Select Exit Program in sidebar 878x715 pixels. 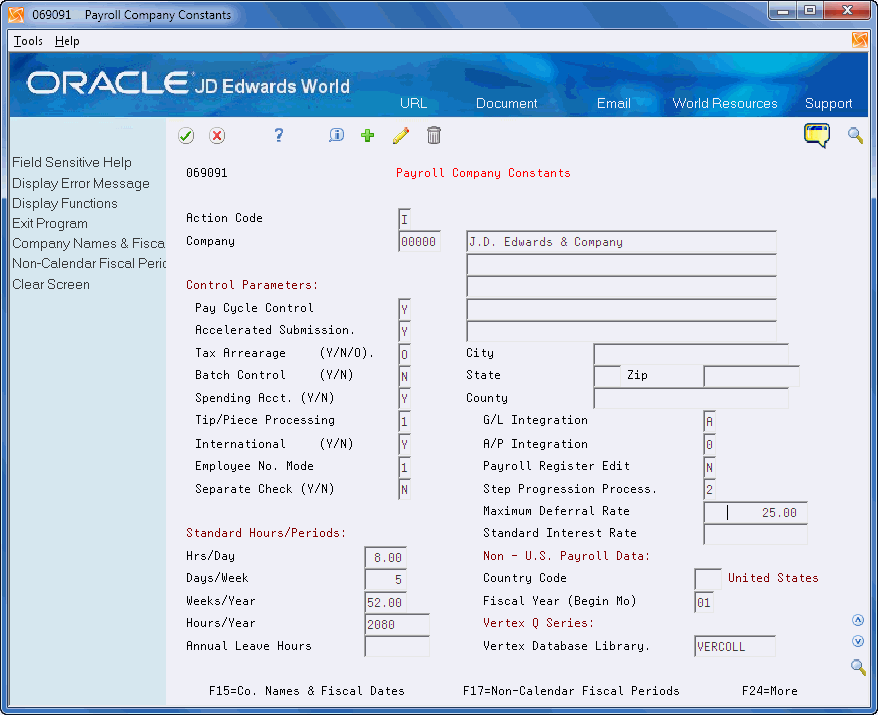click(50, 223)
